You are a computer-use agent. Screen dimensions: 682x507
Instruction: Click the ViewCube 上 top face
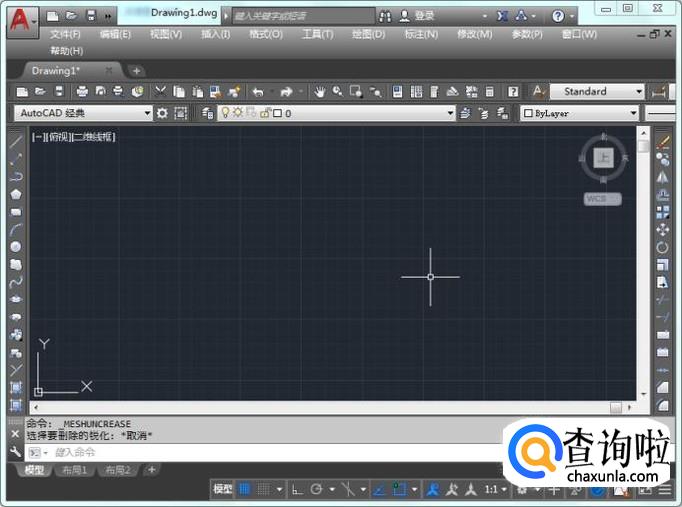click(604, 157)
